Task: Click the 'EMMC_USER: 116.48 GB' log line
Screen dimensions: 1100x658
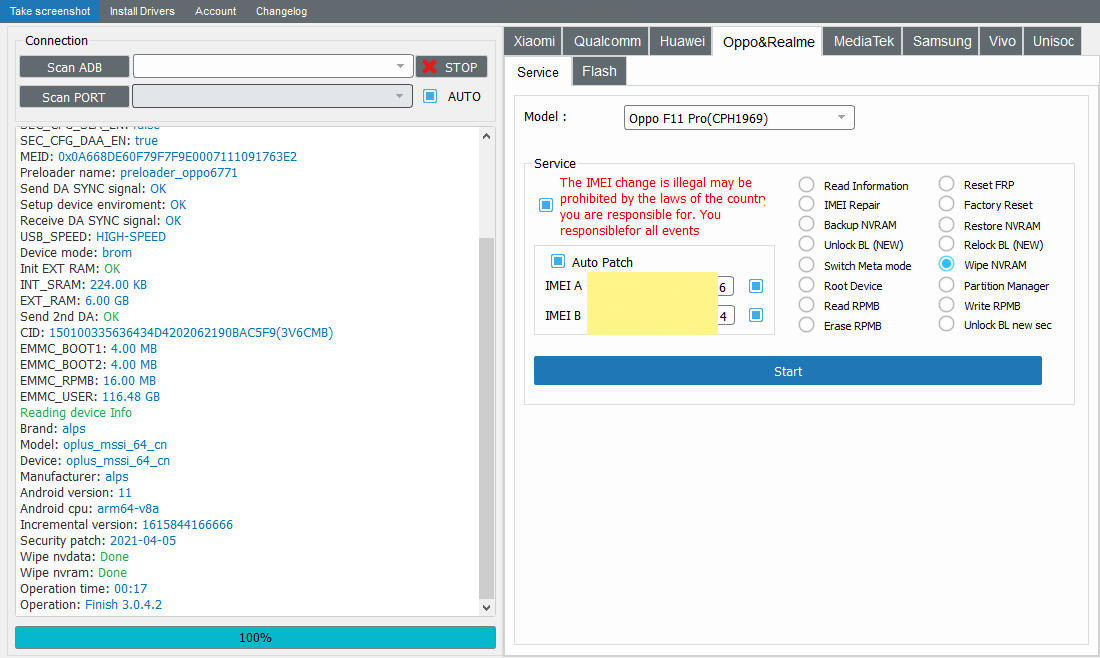Action: click(x=90, y=396)
